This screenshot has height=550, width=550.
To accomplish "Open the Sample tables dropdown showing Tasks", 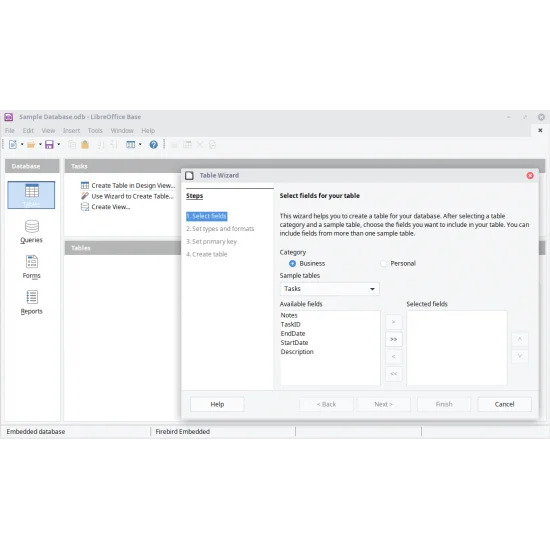I will tap(329, 289).
